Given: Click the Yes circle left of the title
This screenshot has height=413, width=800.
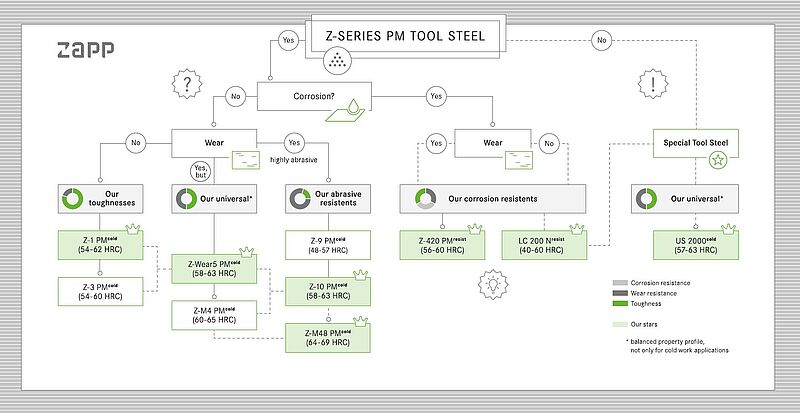Looking at the screenshot, I should click(288, 40).
